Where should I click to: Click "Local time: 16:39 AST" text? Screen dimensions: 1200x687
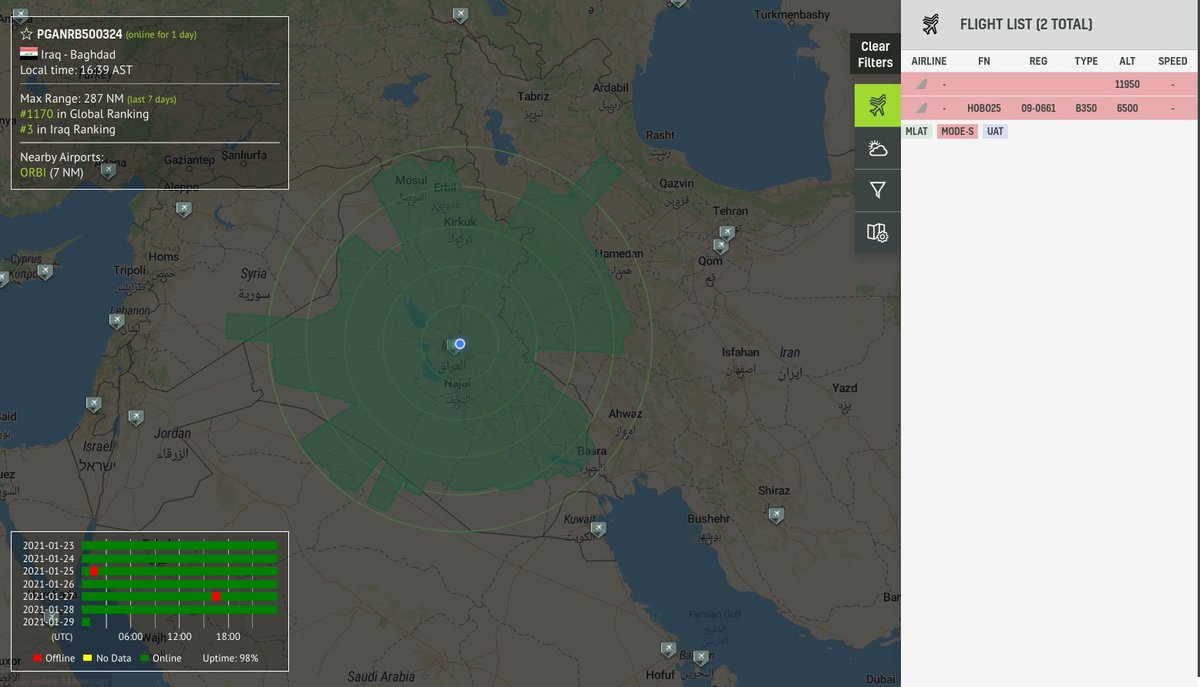(76, 70)
